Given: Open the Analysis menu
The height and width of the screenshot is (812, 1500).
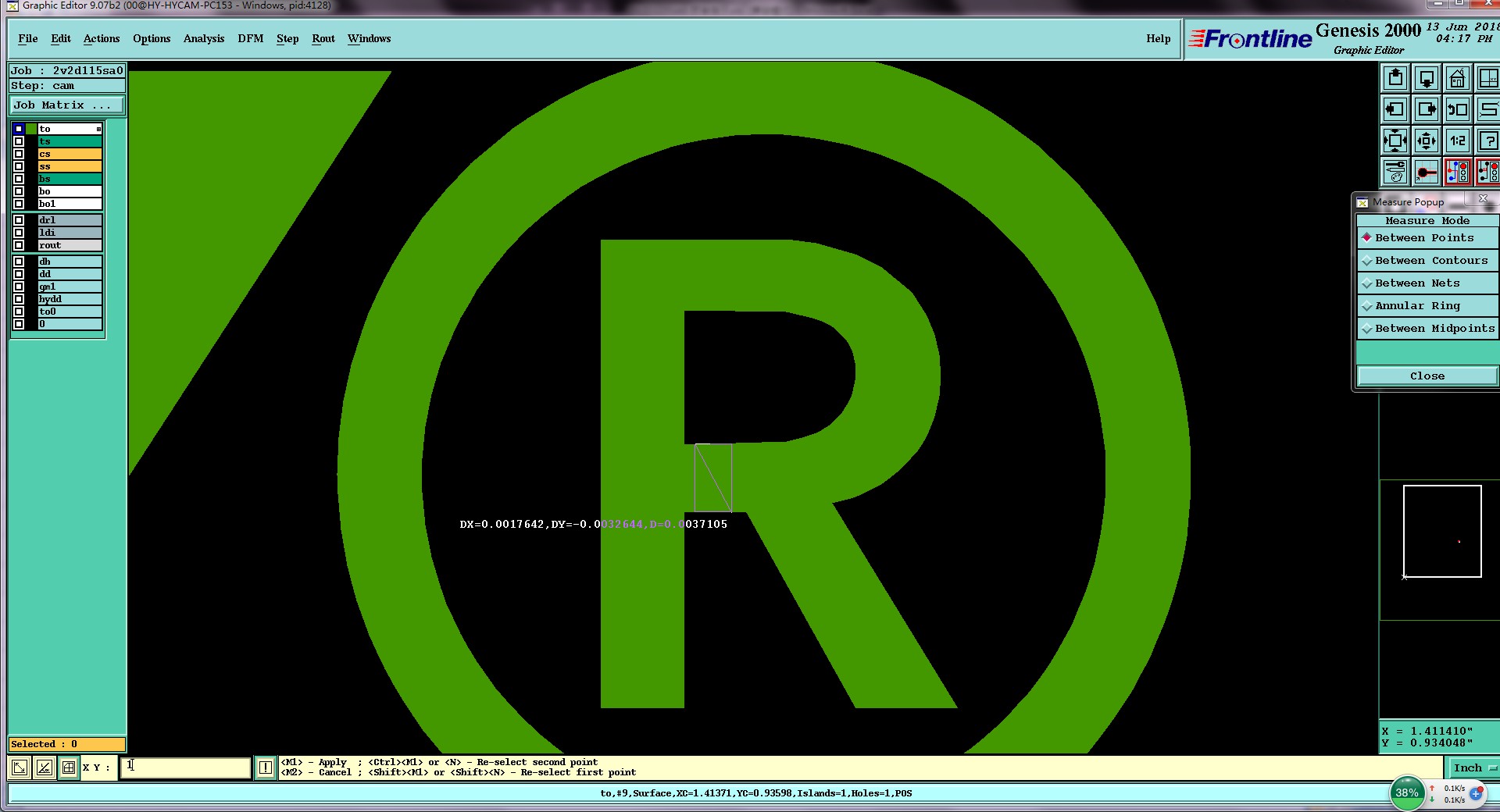Looking at the screenshot, I should point(204,39).
